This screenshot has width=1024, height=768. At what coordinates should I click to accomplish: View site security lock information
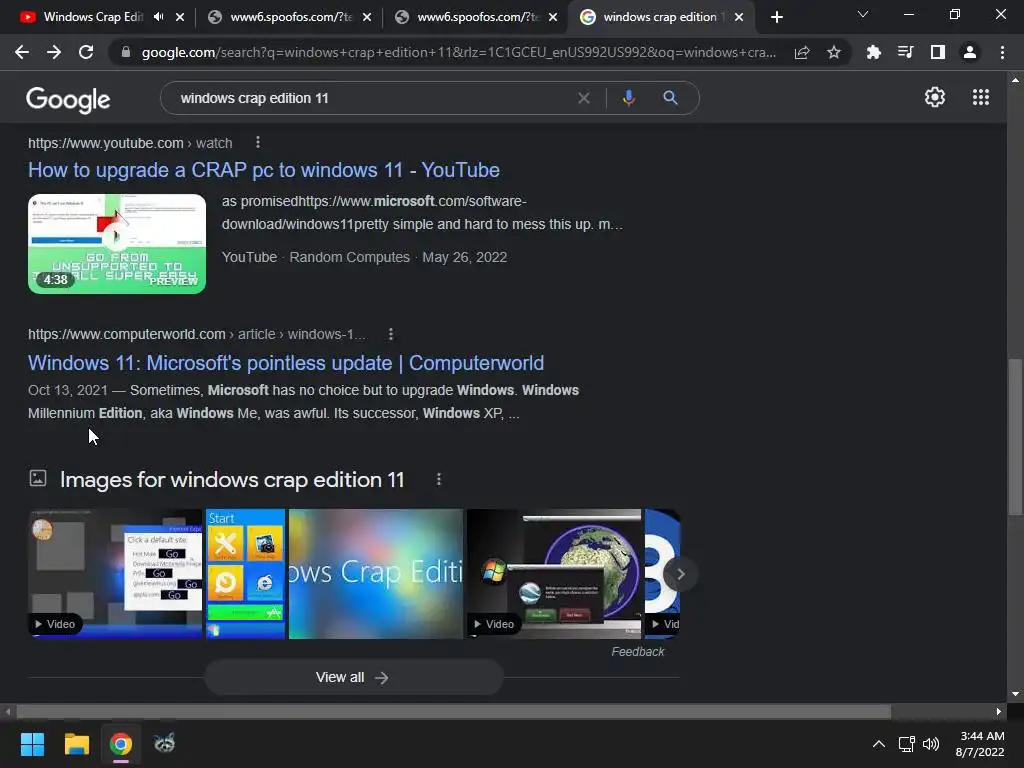pos(125,52)
